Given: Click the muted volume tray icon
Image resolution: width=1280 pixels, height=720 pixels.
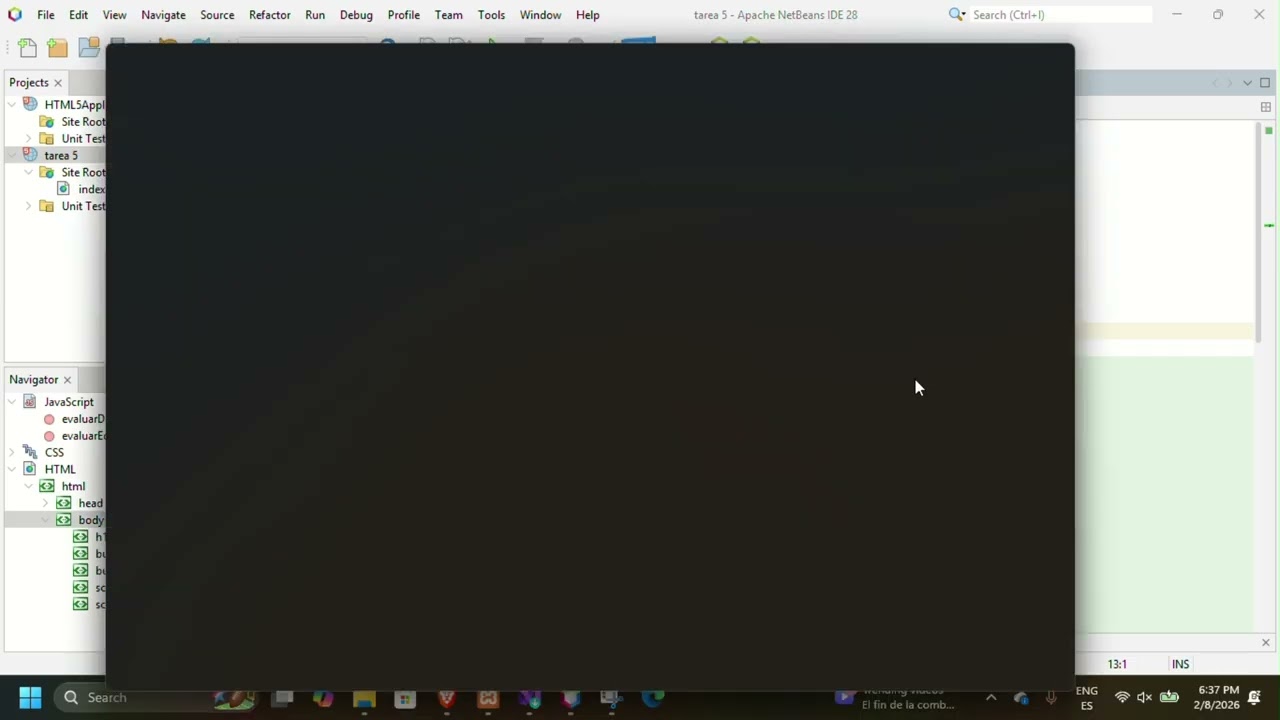Looking at the screenshot, I should 1144,697.
